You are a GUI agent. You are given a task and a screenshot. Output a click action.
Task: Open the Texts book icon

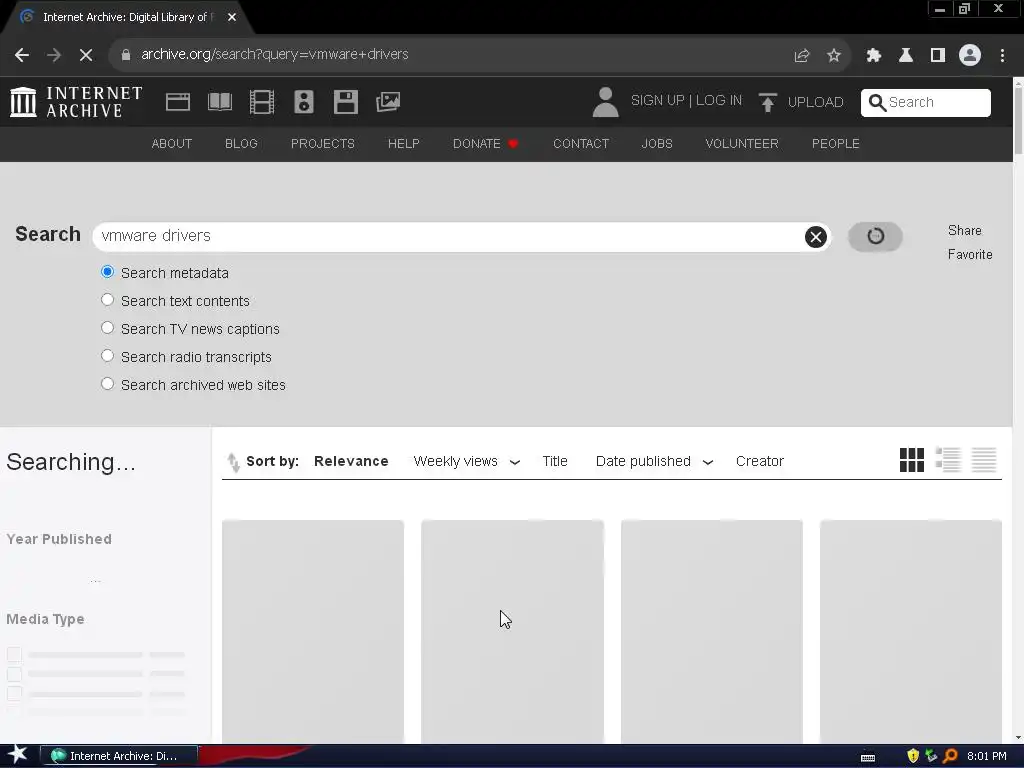point(220,102)
